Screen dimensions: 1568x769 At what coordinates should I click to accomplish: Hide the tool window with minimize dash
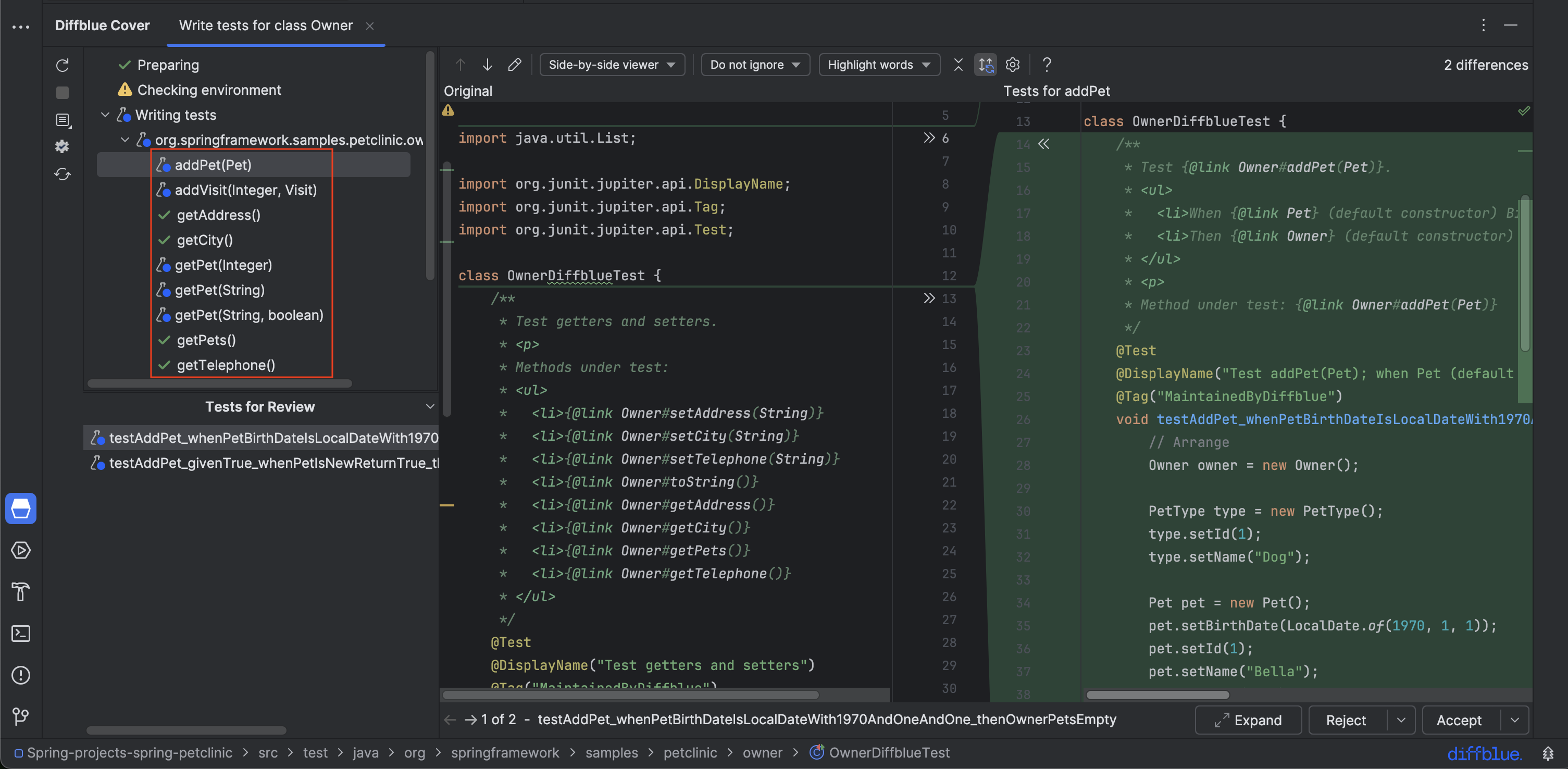tap(1511, 26)
